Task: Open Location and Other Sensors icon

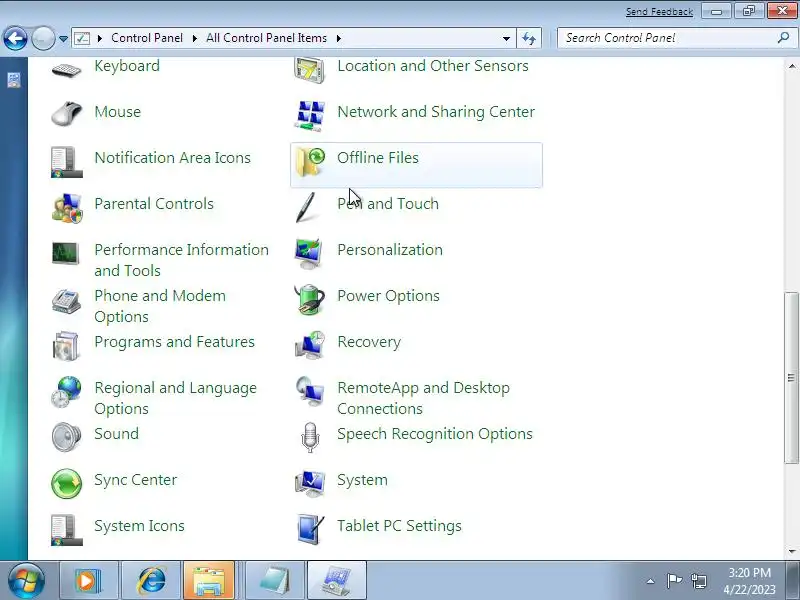Action: click(x=309, y=70)
